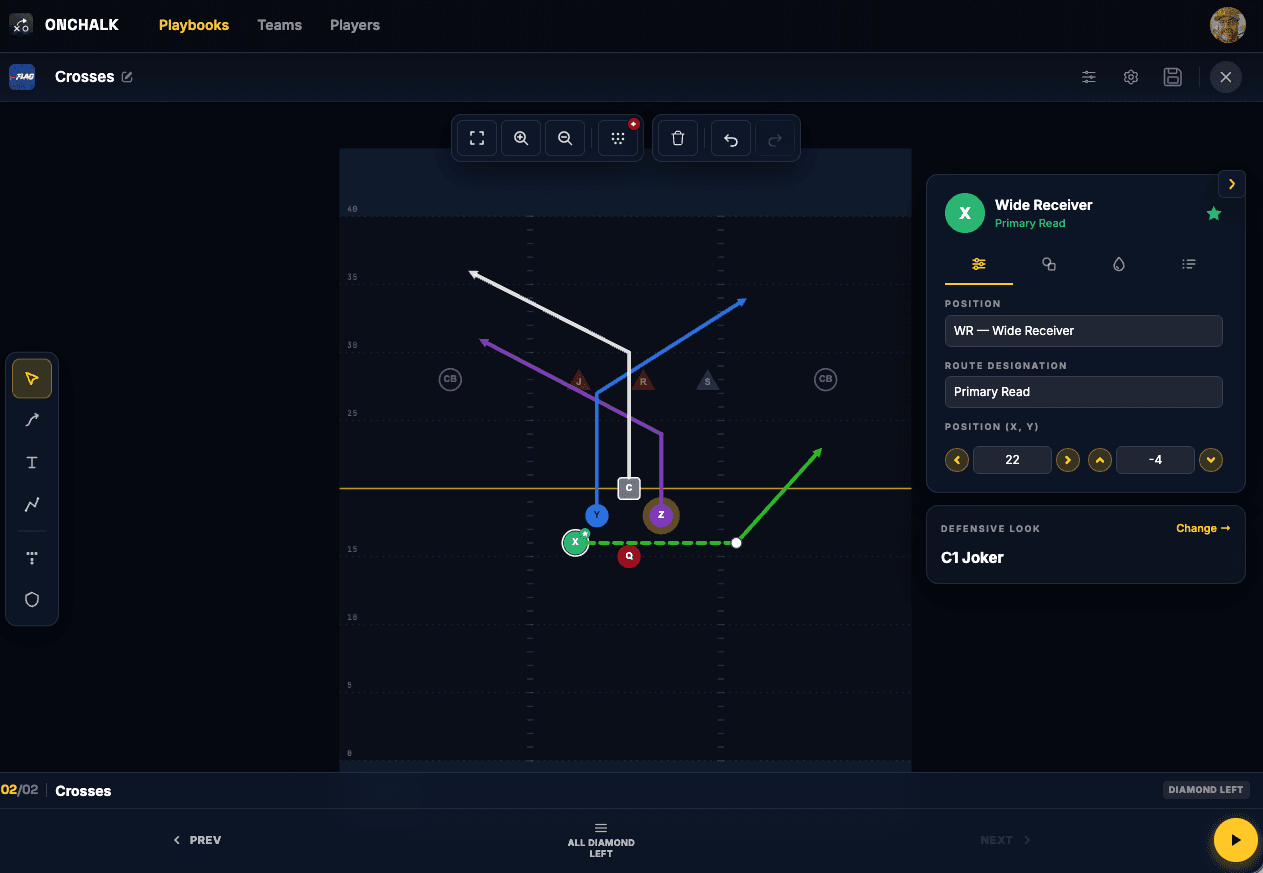Select the purple Z player marker

click(x=661, y=516)
